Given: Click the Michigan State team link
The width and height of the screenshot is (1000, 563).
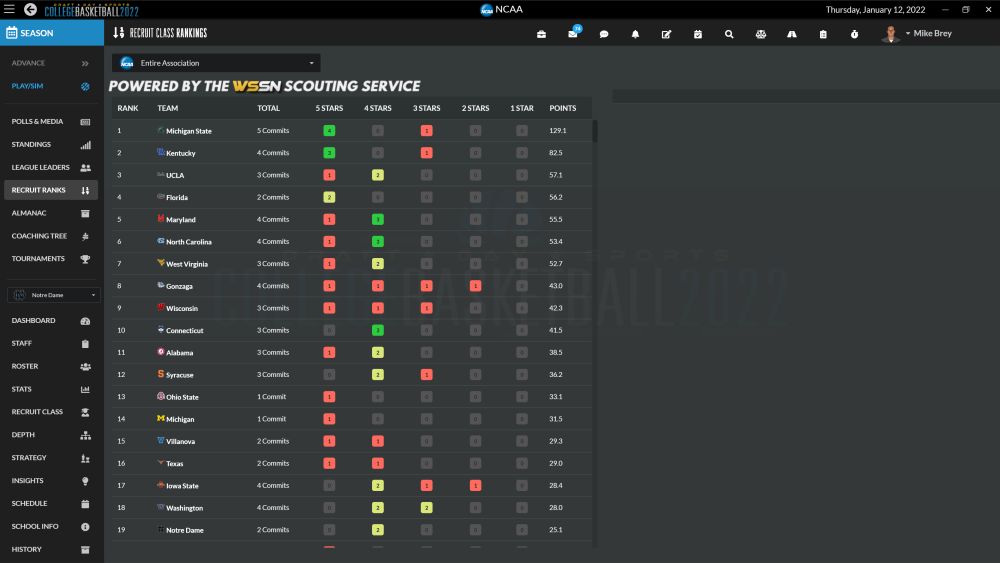Looking at the screenshot, I should [x=188, y=131].
